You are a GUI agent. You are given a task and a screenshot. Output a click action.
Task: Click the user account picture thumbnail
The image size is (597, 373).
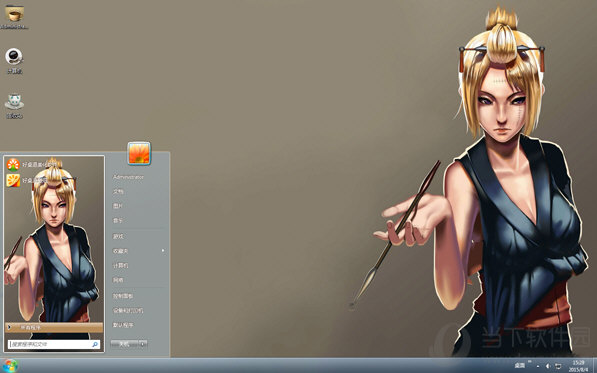[139, 153]
